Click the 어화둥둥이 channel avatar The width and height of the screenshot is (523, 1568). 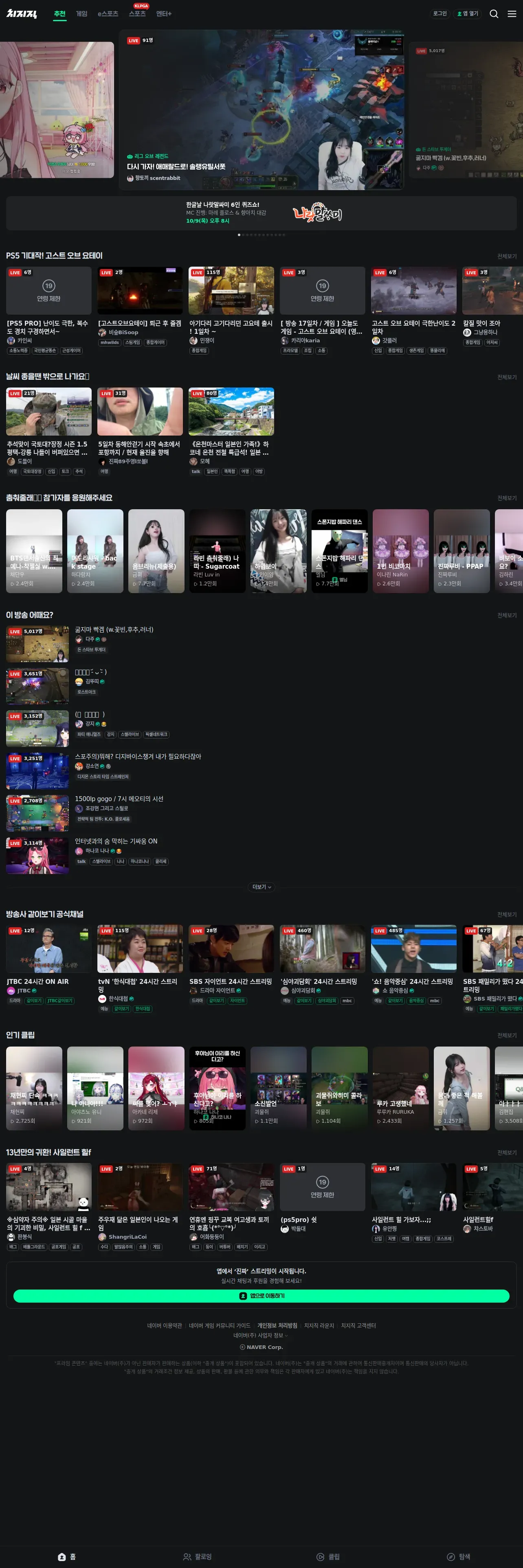click(x=193, y=1237)
